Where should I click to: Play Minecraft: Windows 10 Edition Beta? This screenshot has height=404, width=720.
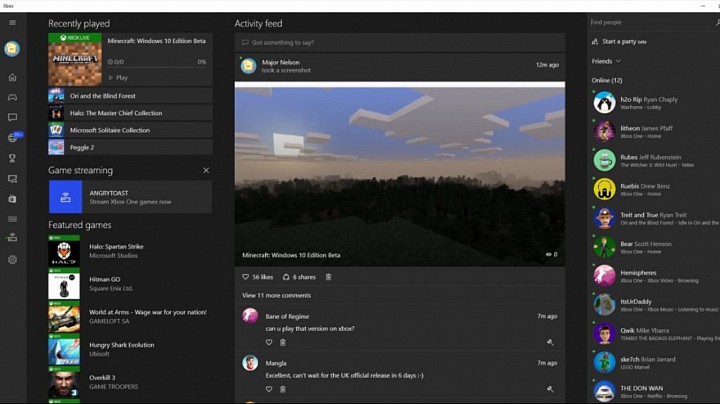click(118, 78)
